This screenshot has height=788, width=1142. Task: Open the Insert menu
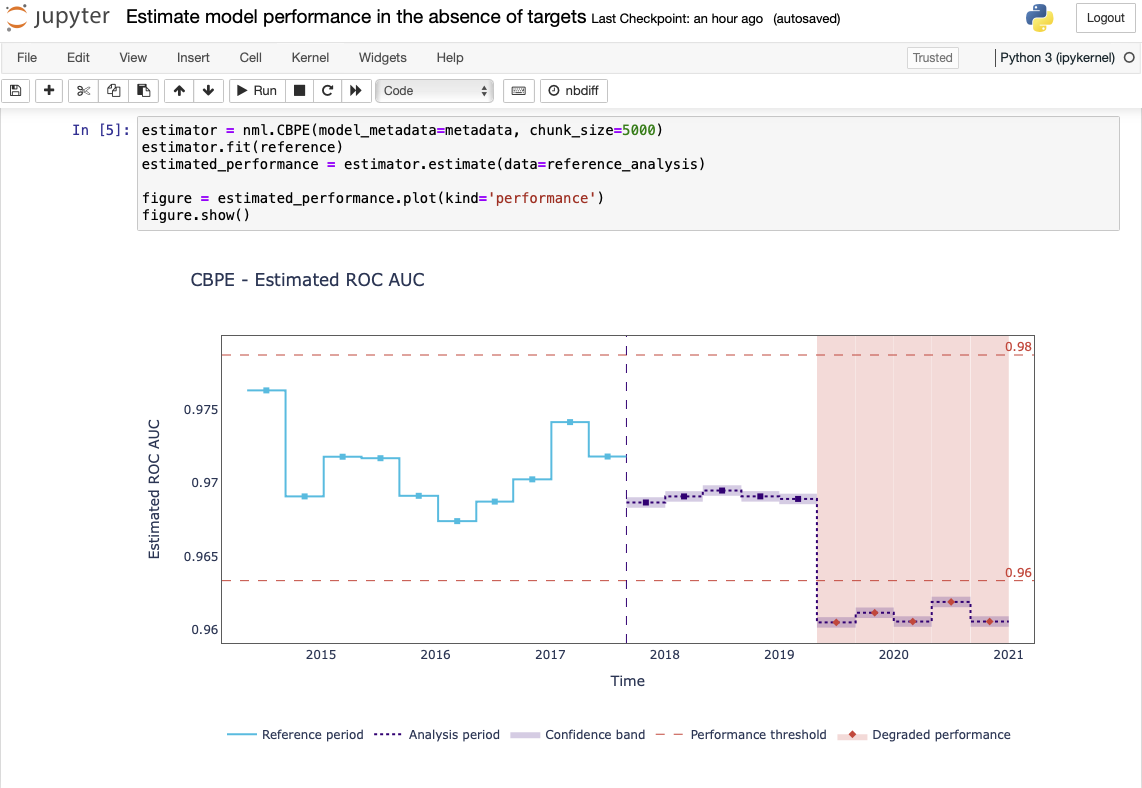click(193, 57)
